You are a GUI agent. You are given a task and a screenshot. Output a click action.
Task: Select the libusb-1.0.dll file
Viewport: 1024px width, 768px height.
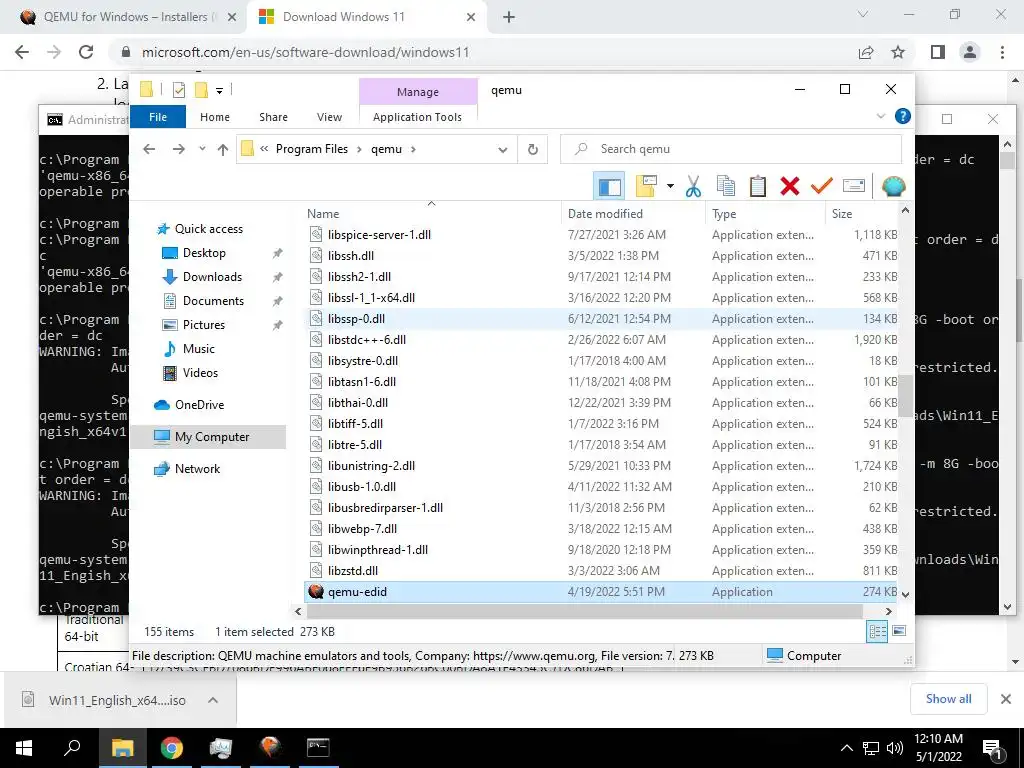(x=601, y=487)
